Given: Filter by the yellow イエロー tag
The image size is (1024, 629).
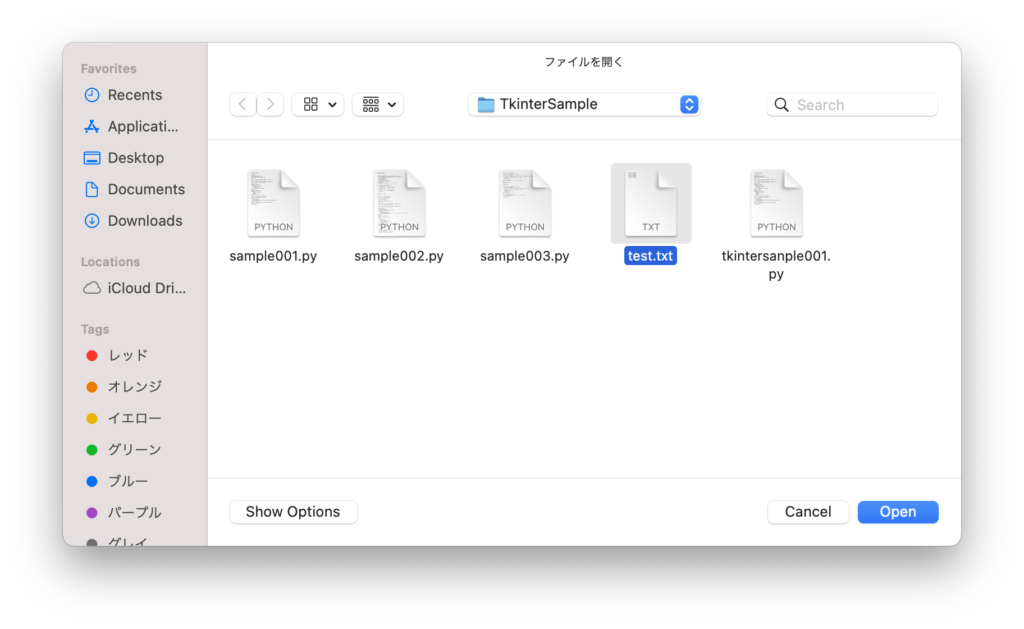Looking at the screenshot, I should click(x=124, y=418).
